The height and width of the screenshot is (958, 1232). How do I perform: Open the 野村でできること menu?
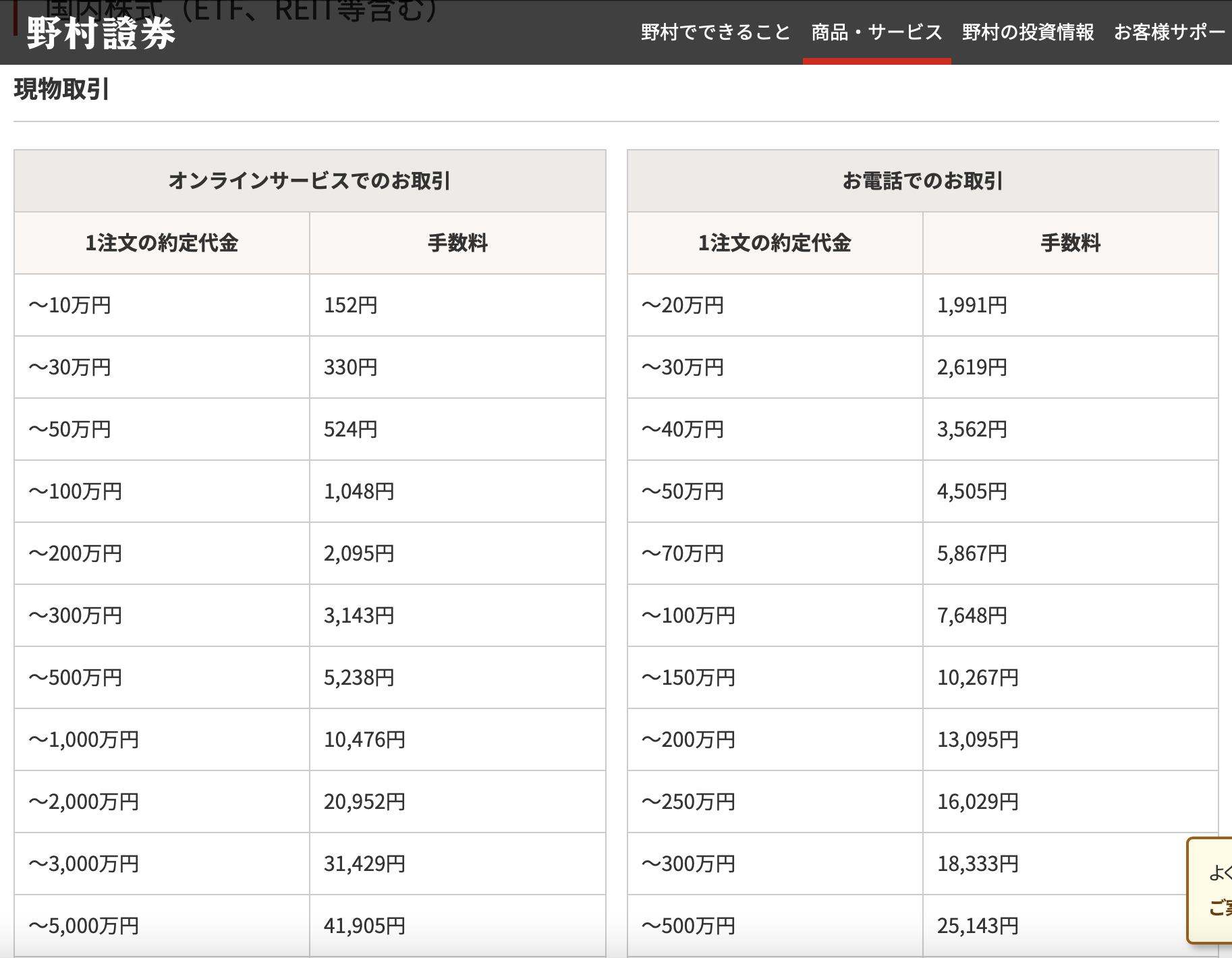715,32
